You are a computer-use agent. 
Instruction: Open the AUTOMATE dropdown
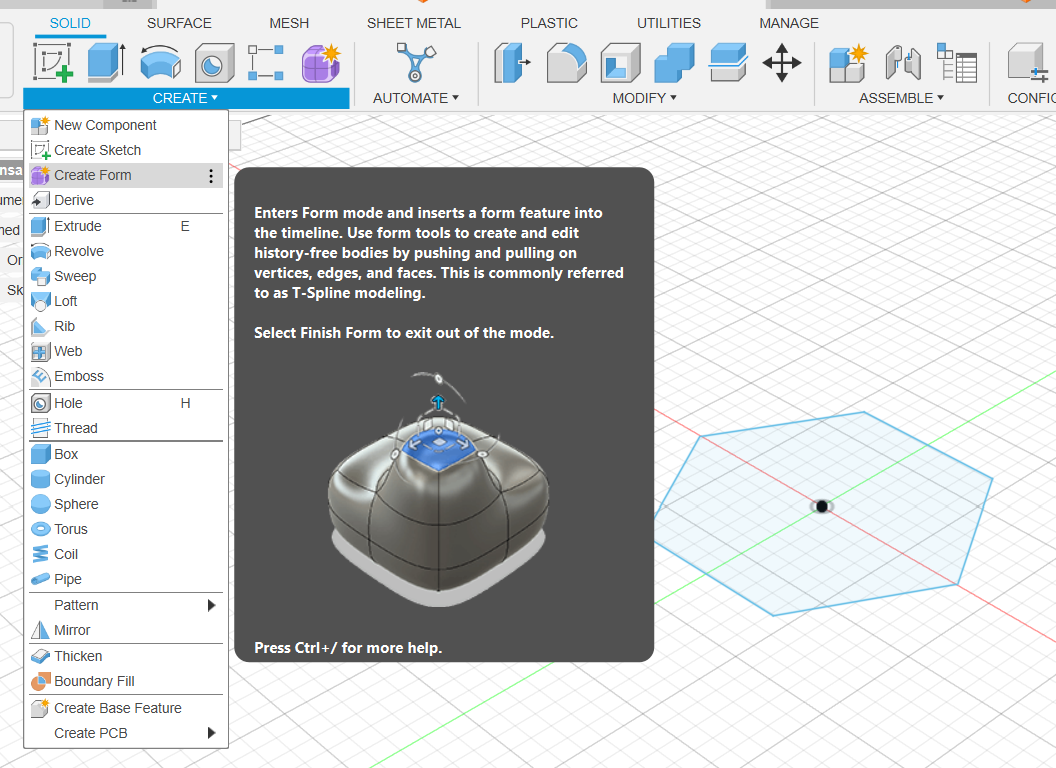click(416, 98)
